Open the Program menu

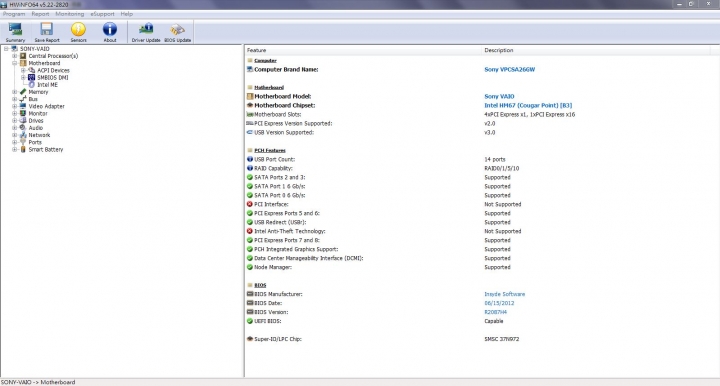14,14
